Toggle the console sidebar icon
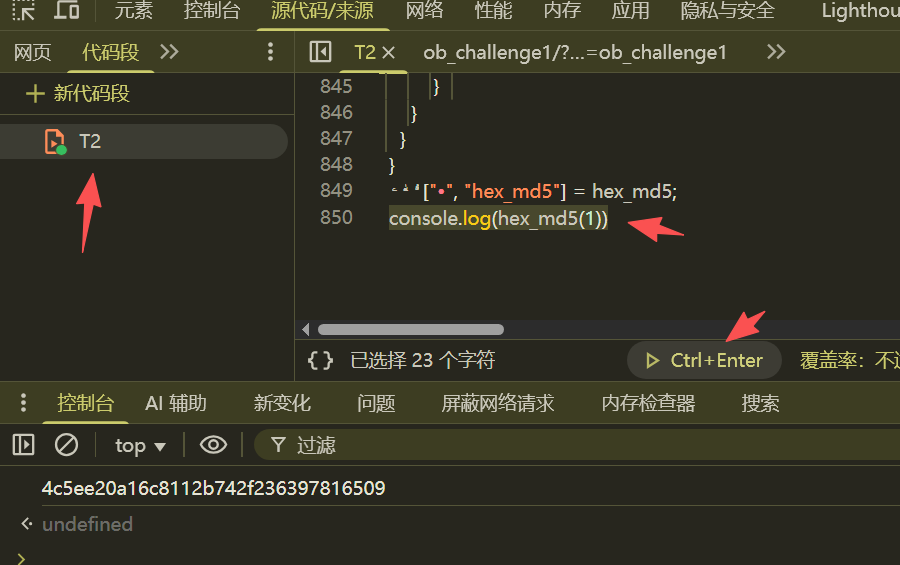The width and height of the screenshot is (900, 565). 24,445
